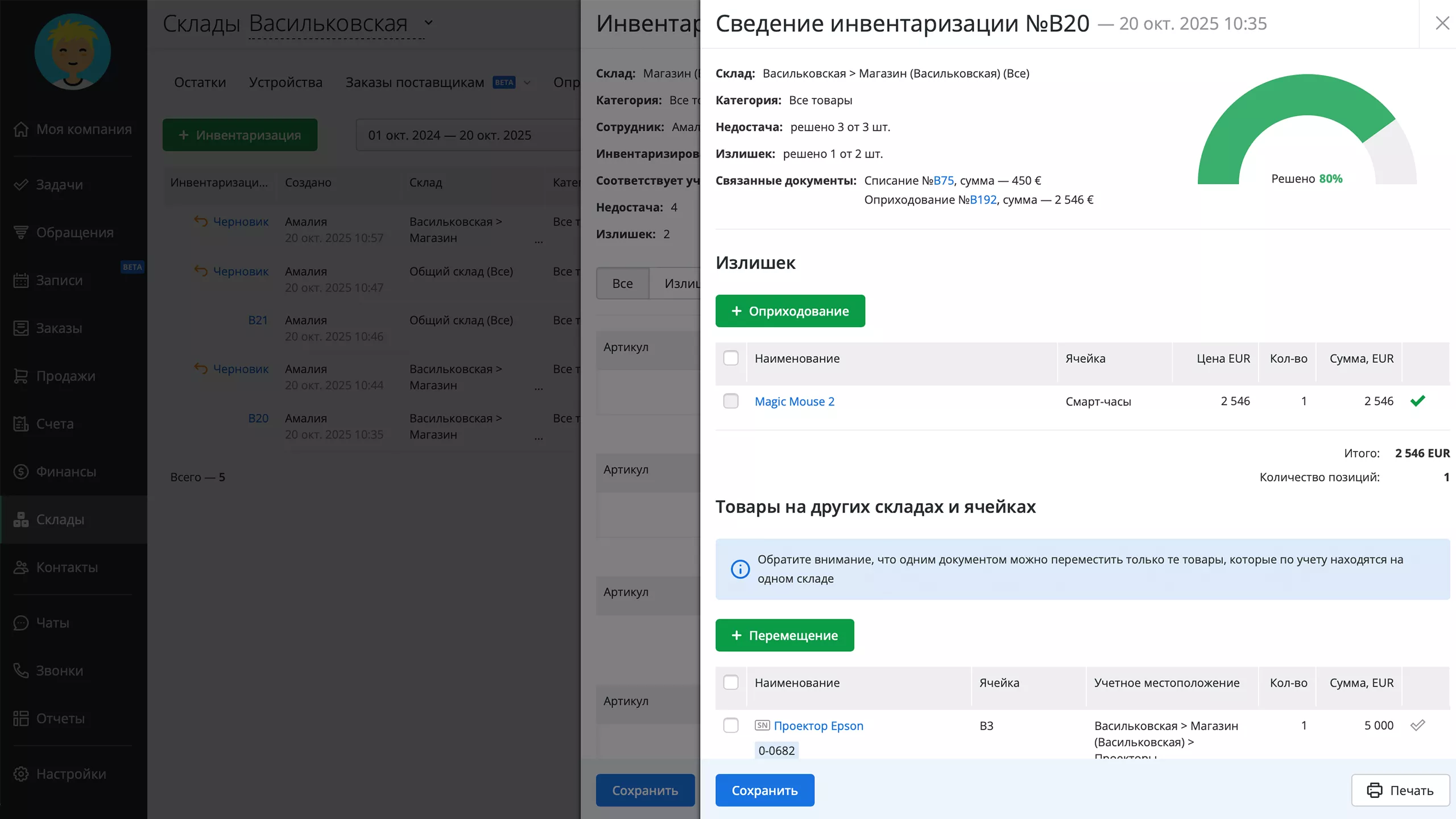1456x819 pixels.
Task: Click green checkmark on Magic Mouse 2 row
Action: (1417, 401)
